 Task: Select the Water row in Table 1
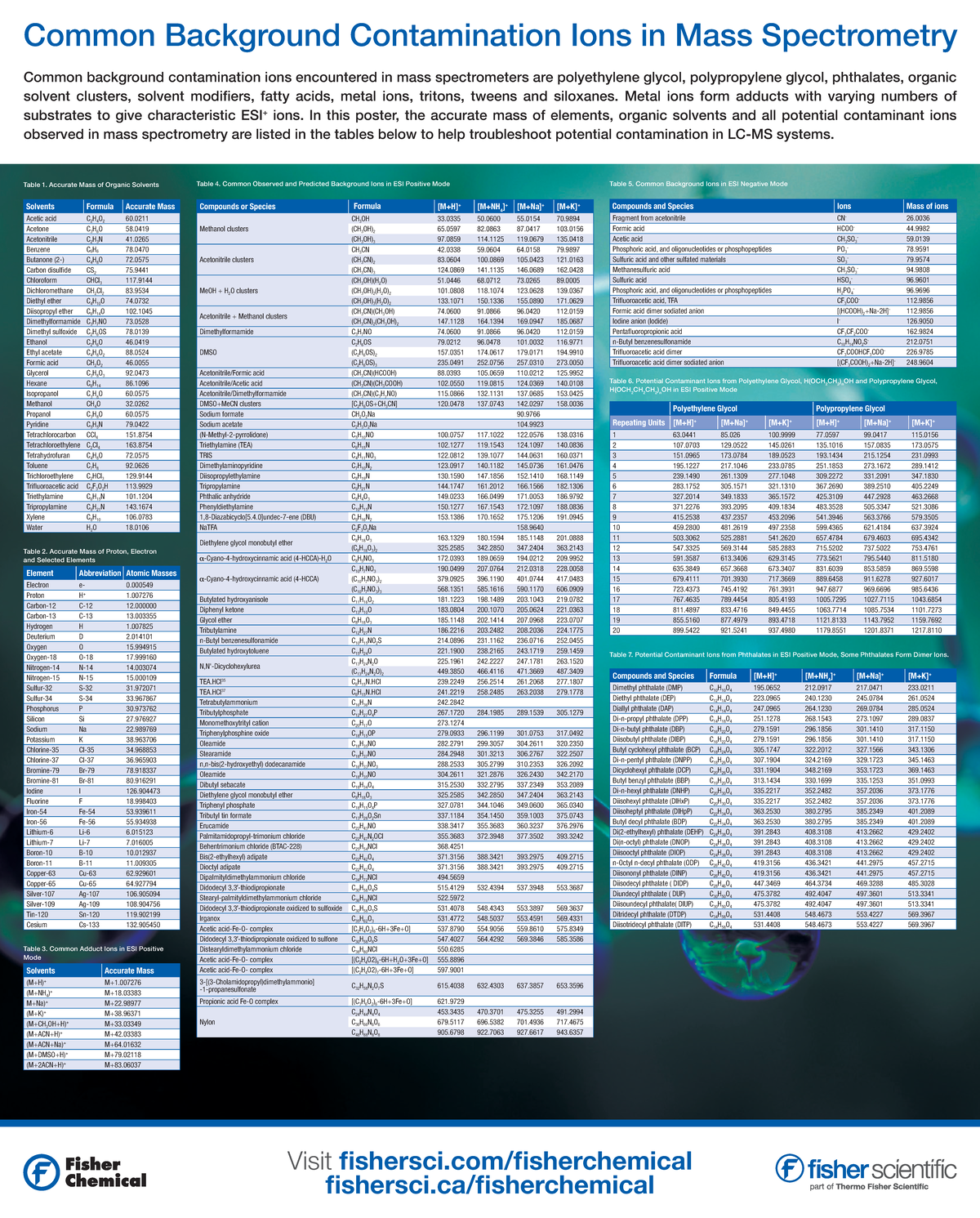[34, 527]
